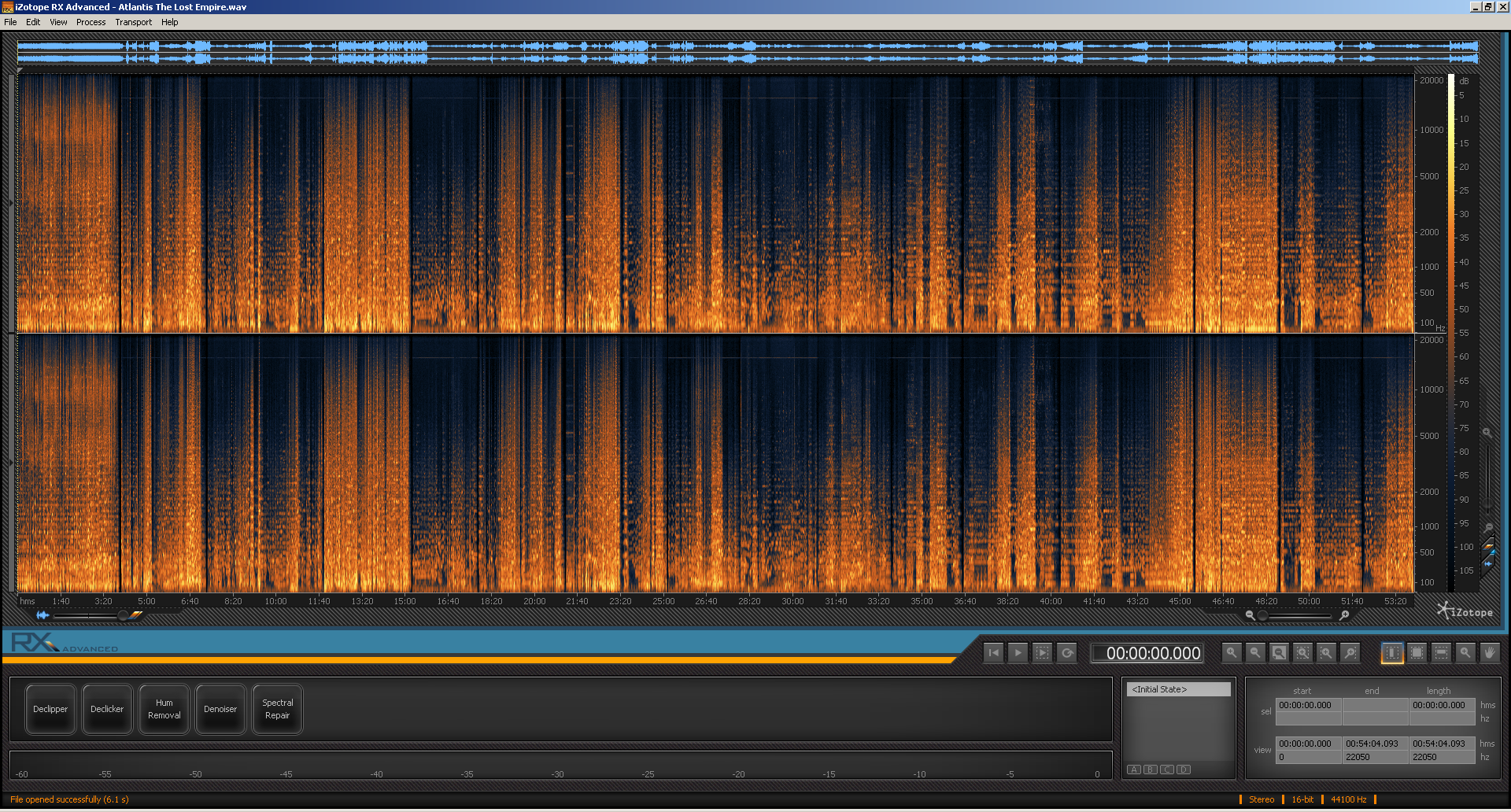Click the rewind to start button
Image resolution: width=1511 pixels, height=812 pixels.
click(x=994, y=653)
